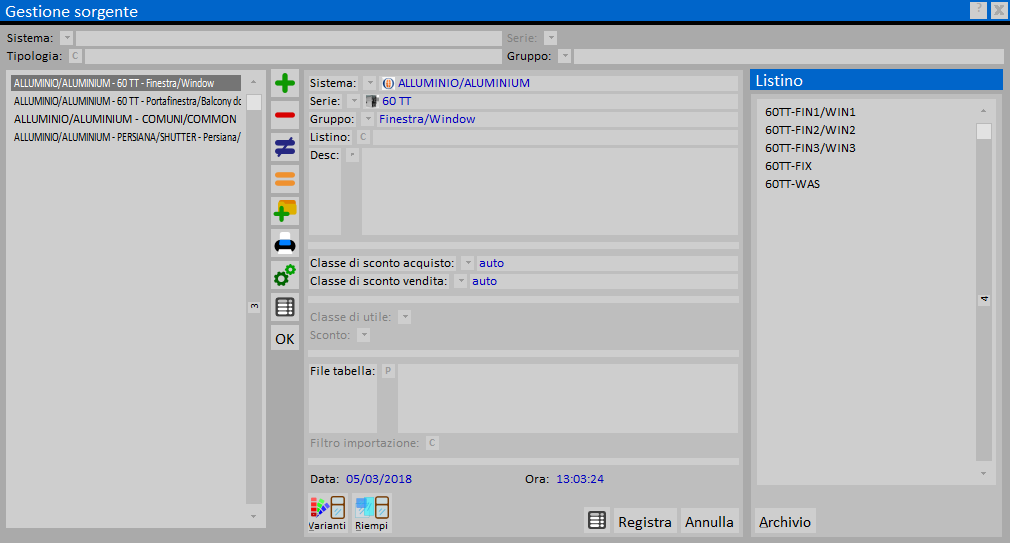Click the Registra button

[x=645, y=521]
